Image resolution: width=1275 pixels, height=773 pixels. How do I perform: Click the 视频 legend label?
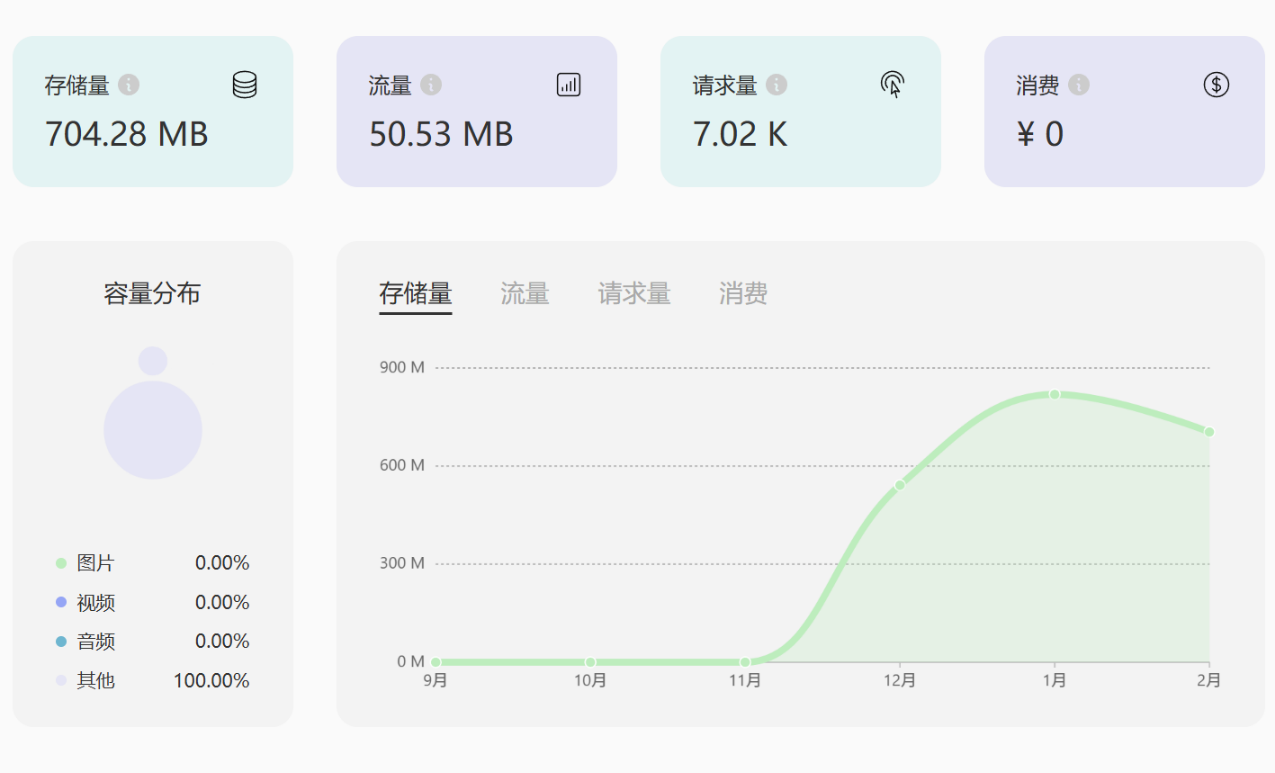tap(96, 602)
